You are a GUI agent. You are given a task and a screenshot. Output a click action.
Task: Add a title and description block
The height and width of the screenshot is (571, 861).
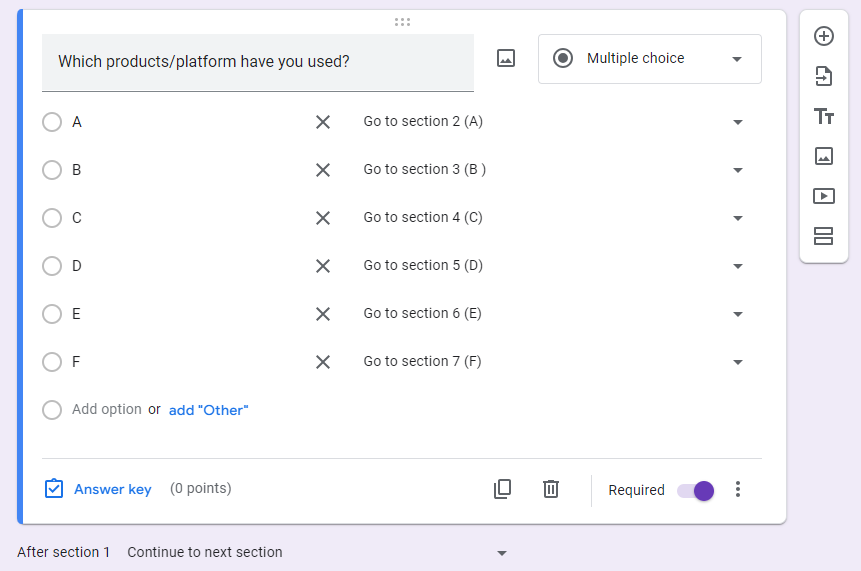pos(824,116)
